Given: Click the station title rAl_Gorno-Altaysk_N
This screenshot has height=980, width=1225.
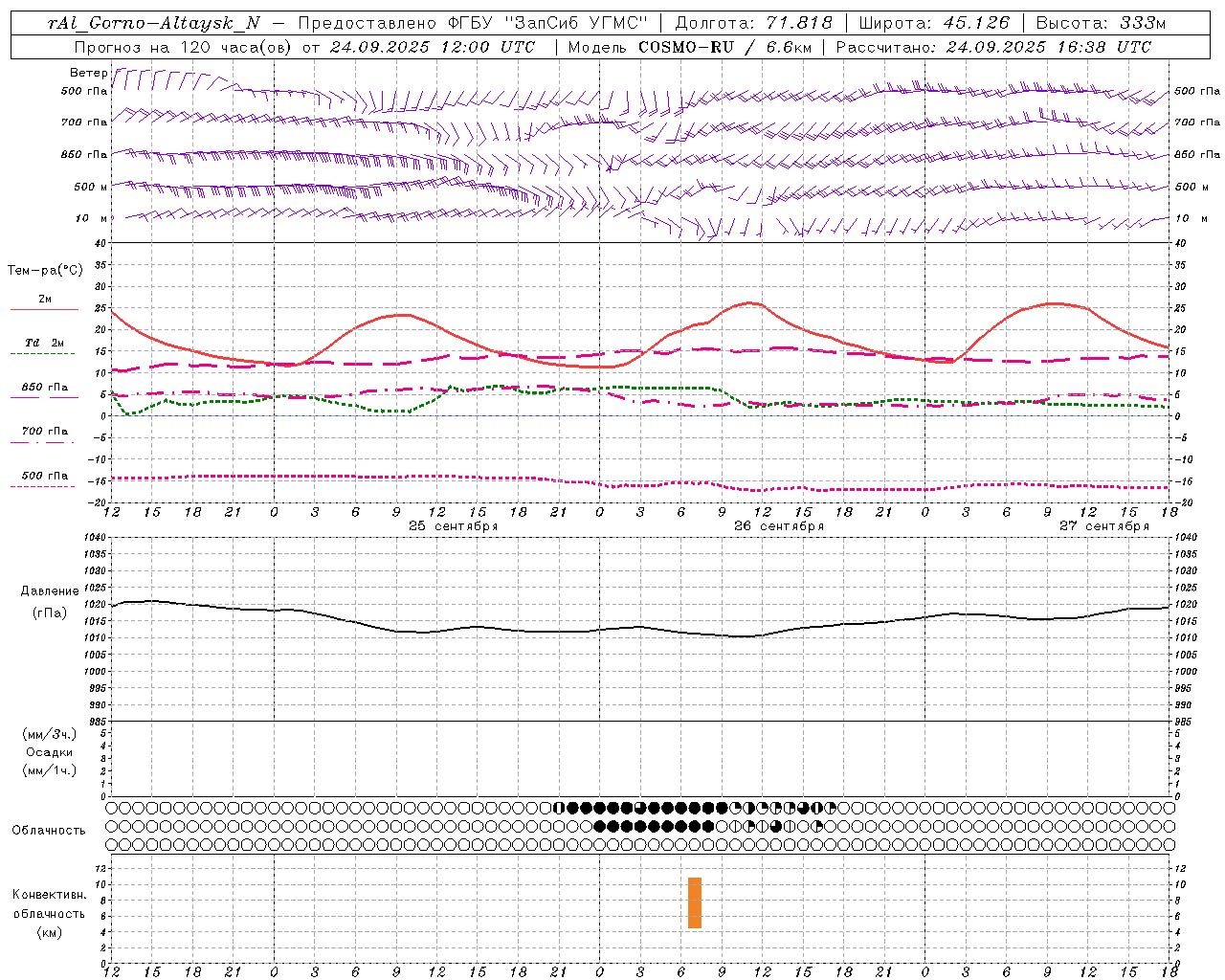Looking at the screenshot, I should (x=154, y=23).
